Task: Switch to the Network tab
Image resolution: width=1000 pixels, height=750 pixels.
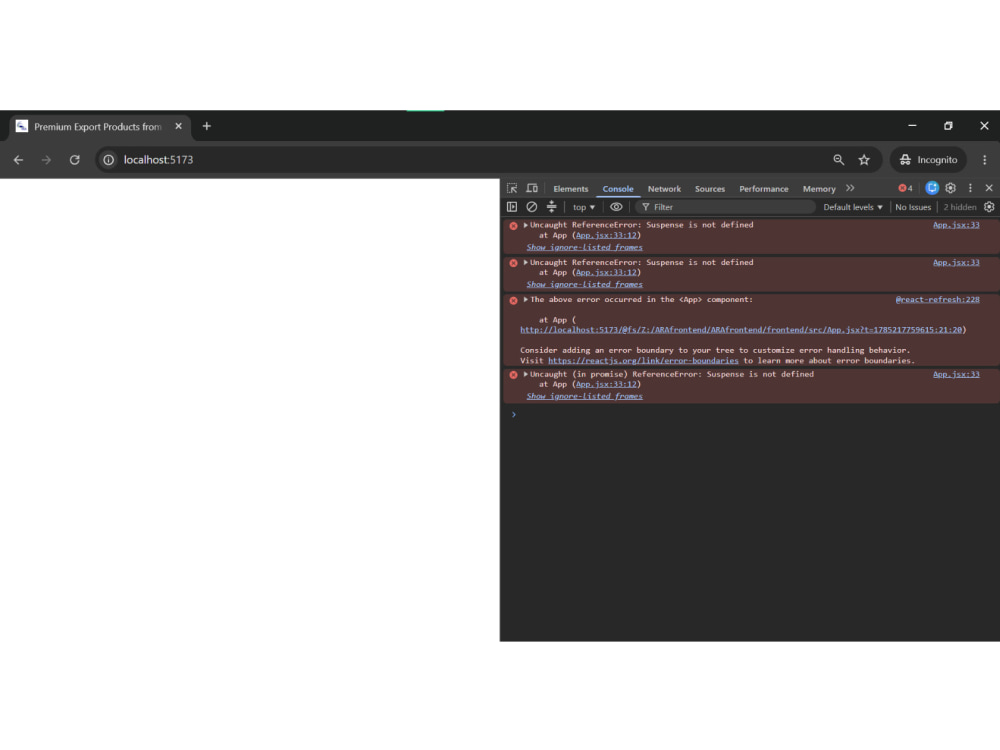Action: click(x=664, y=189)
